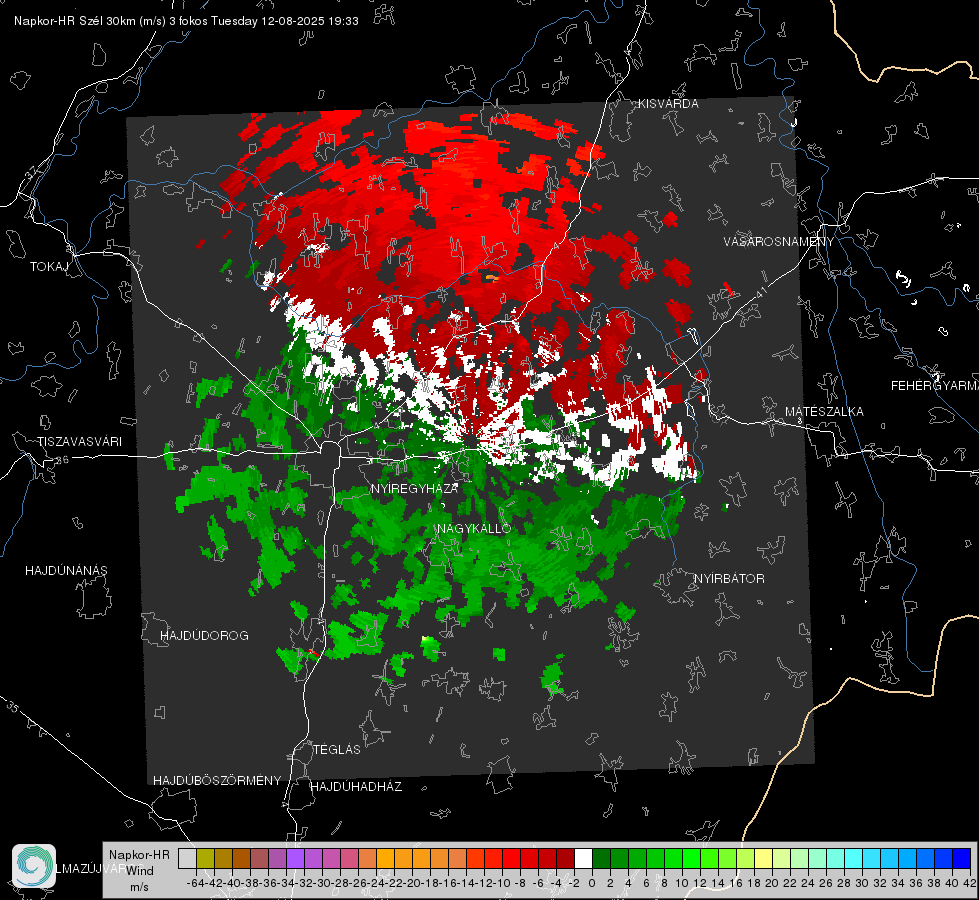Image resolution: width=979 pixels, height=900 pixels.
Task: Select the VÁSÁROSNAMÉNY city label
Action: (779, 241)
